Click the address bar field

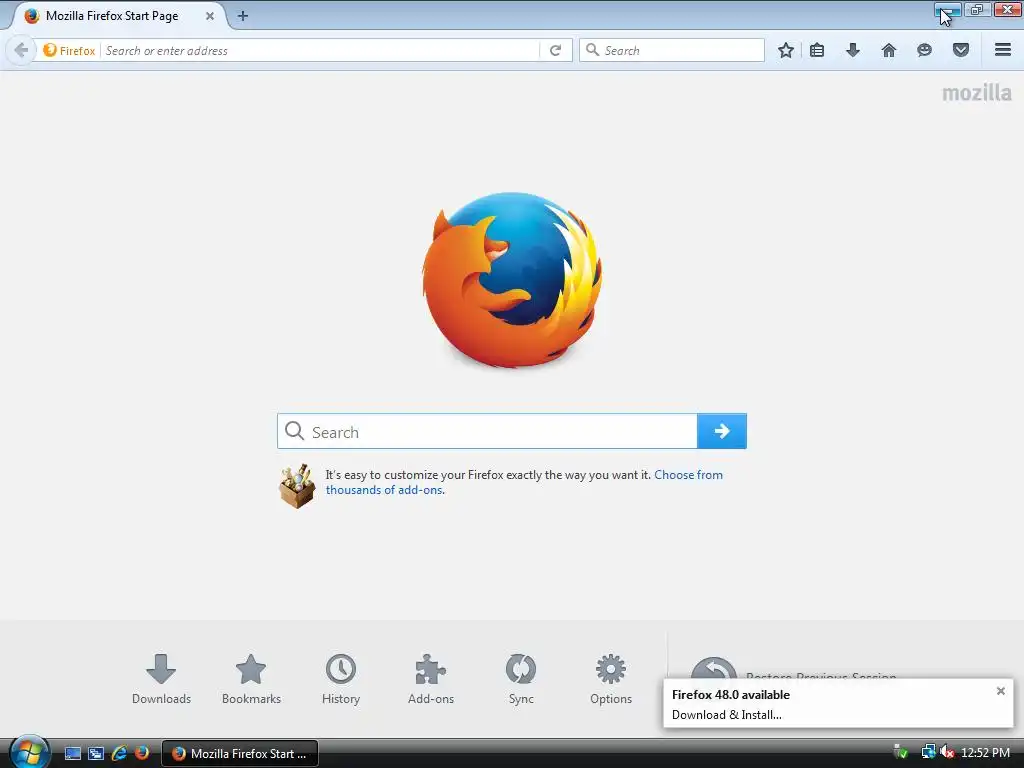pyautogui.click(x=320, y=50)
